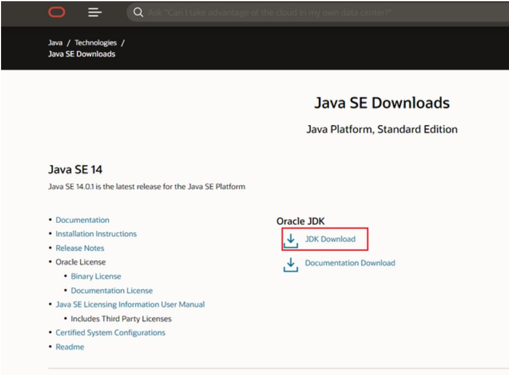View the Release Notes link

click(x=80, y=248)
